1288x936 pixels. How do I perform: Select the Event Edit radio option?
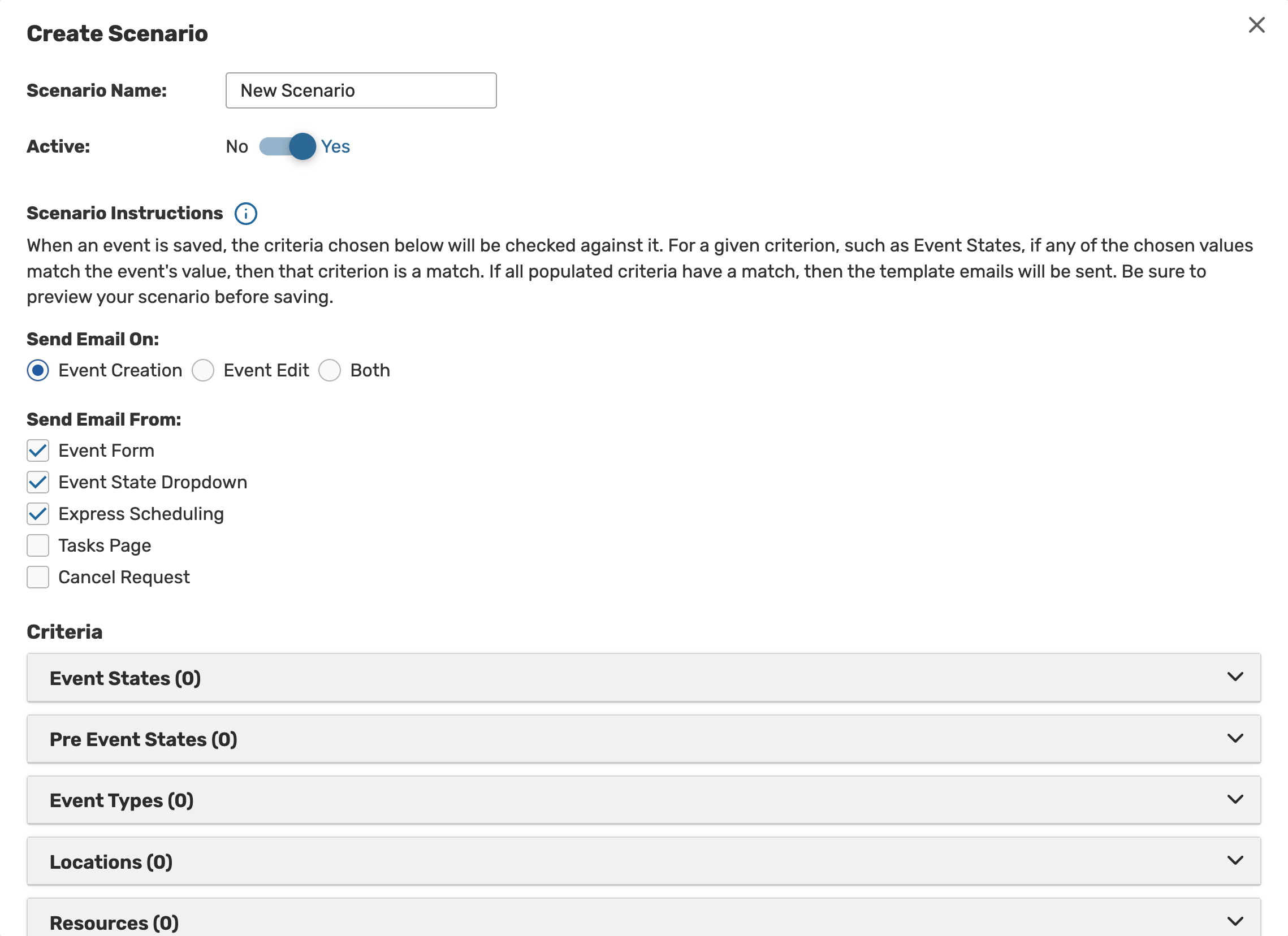point(203,371)
